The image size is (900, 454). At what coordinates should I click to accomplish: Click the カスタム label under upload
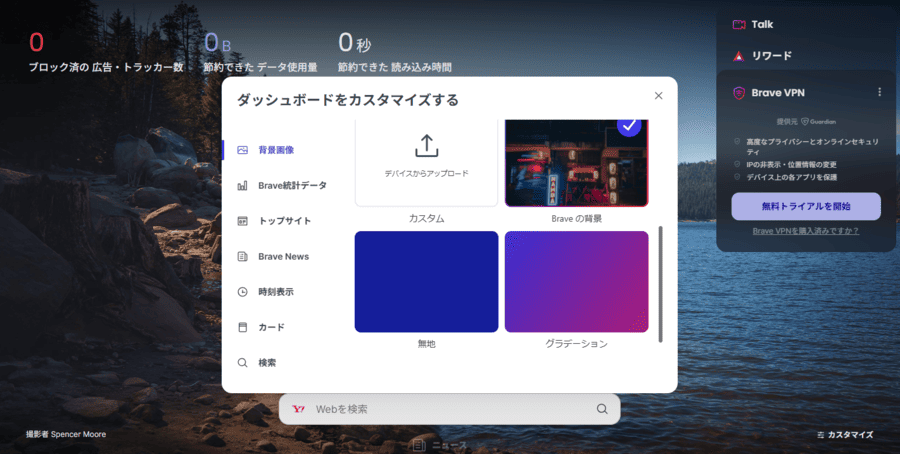(x=426, y=219)
